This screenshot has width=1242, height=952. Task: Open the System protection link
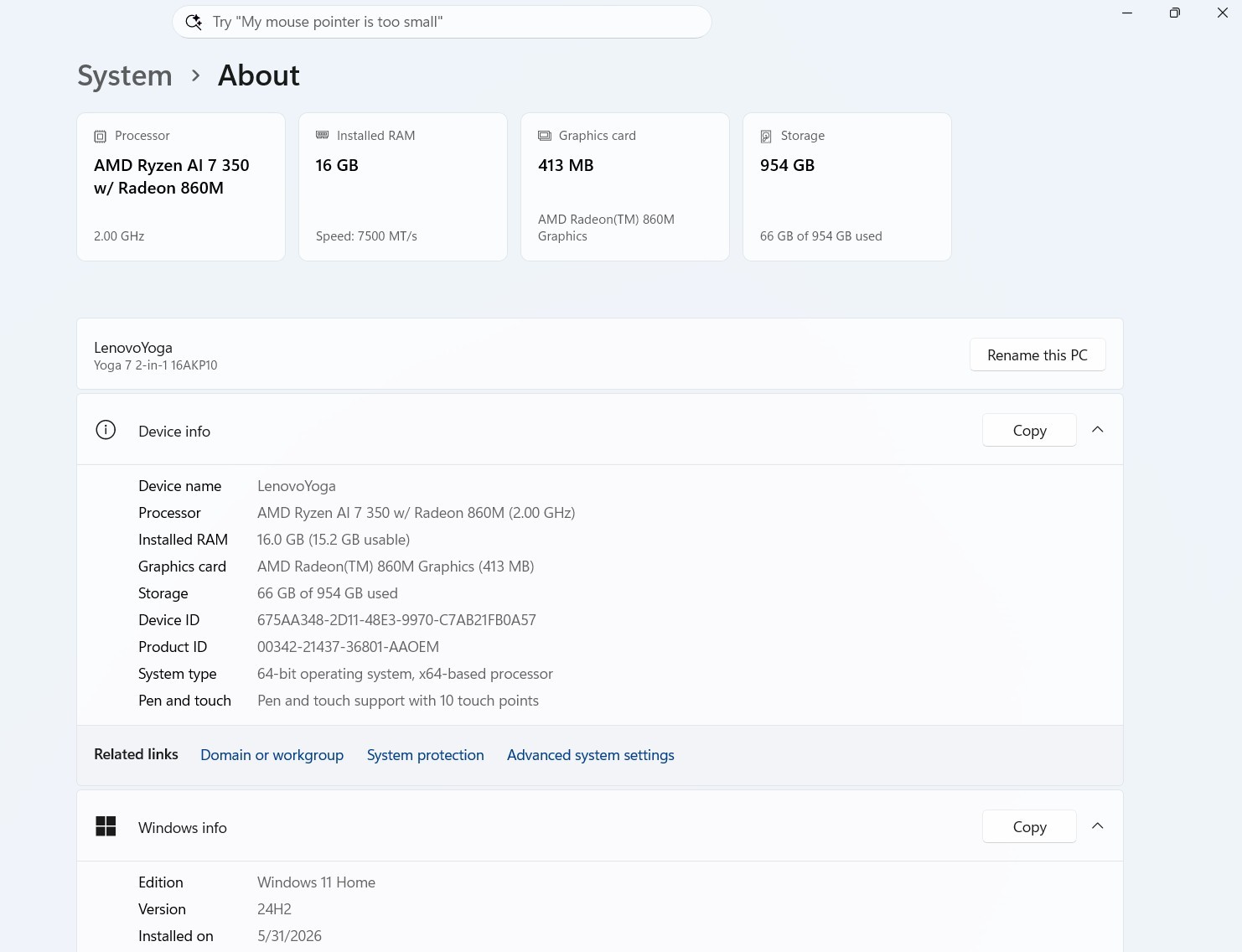pos(426,755)
